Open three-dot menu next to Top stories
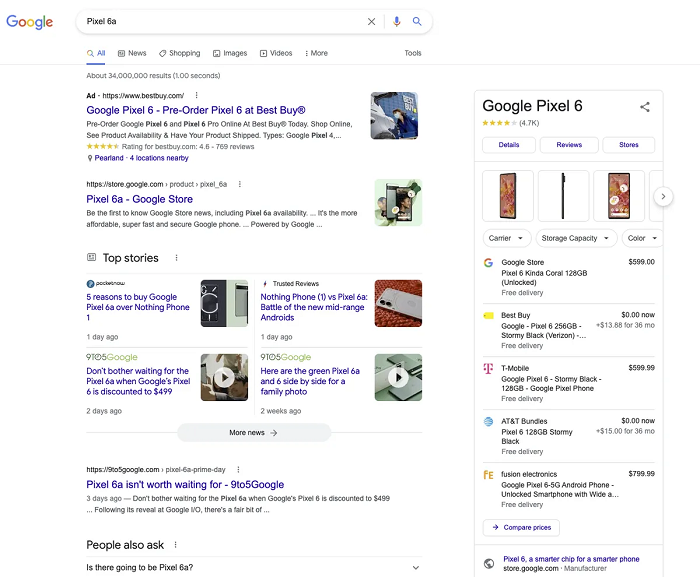This screenshot has height=577, width=700. 176,258
